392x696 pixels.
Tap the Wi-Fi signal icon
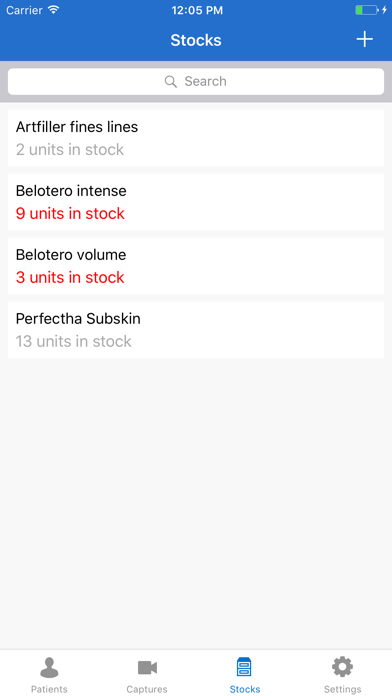click(54, 9)
